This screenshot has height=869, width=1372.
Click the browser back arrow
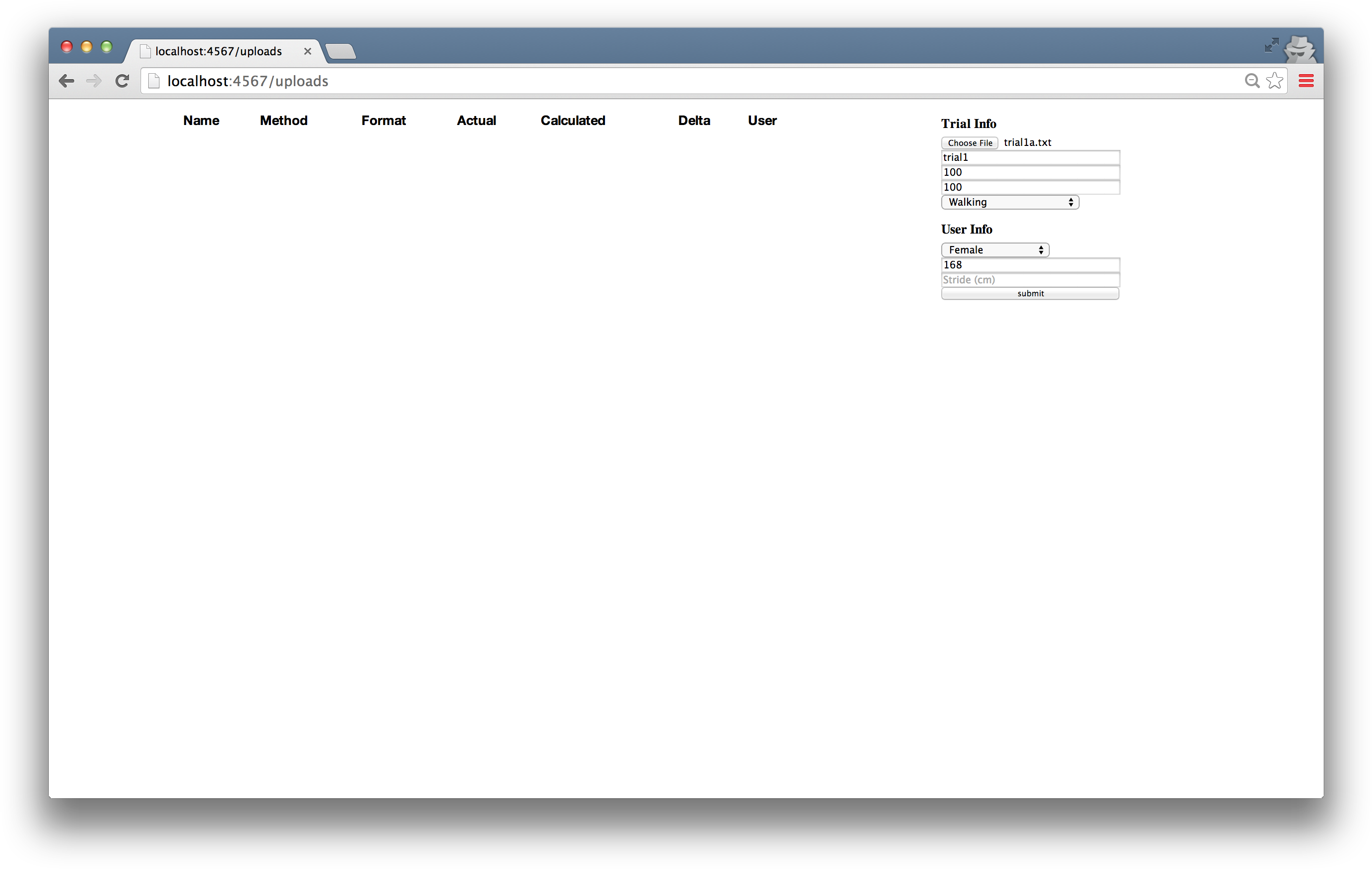click(67, 81)
